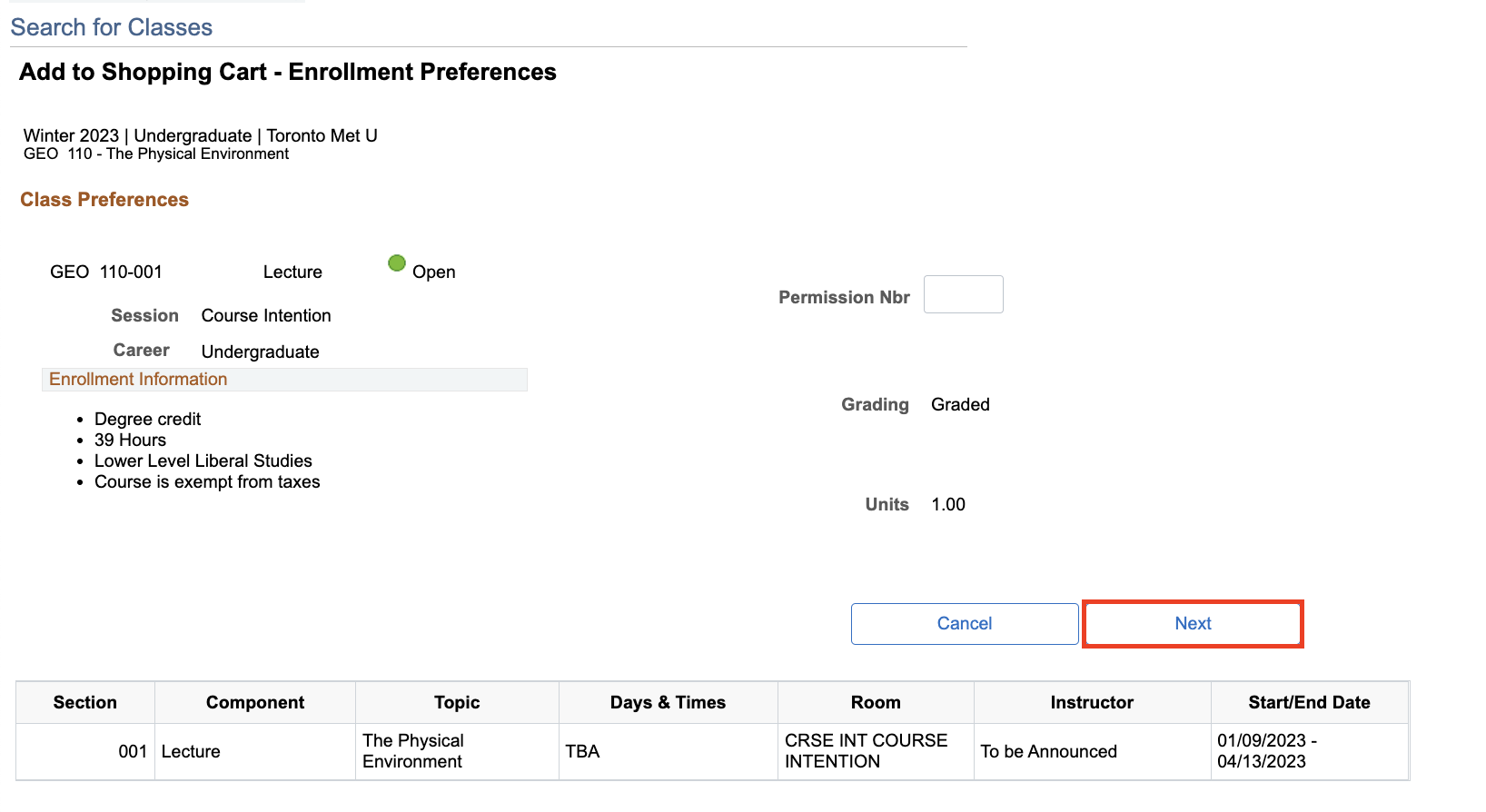This screenshot has height=812, width=1486.
Task: Click the Component column header
Action: coord(255,702)
